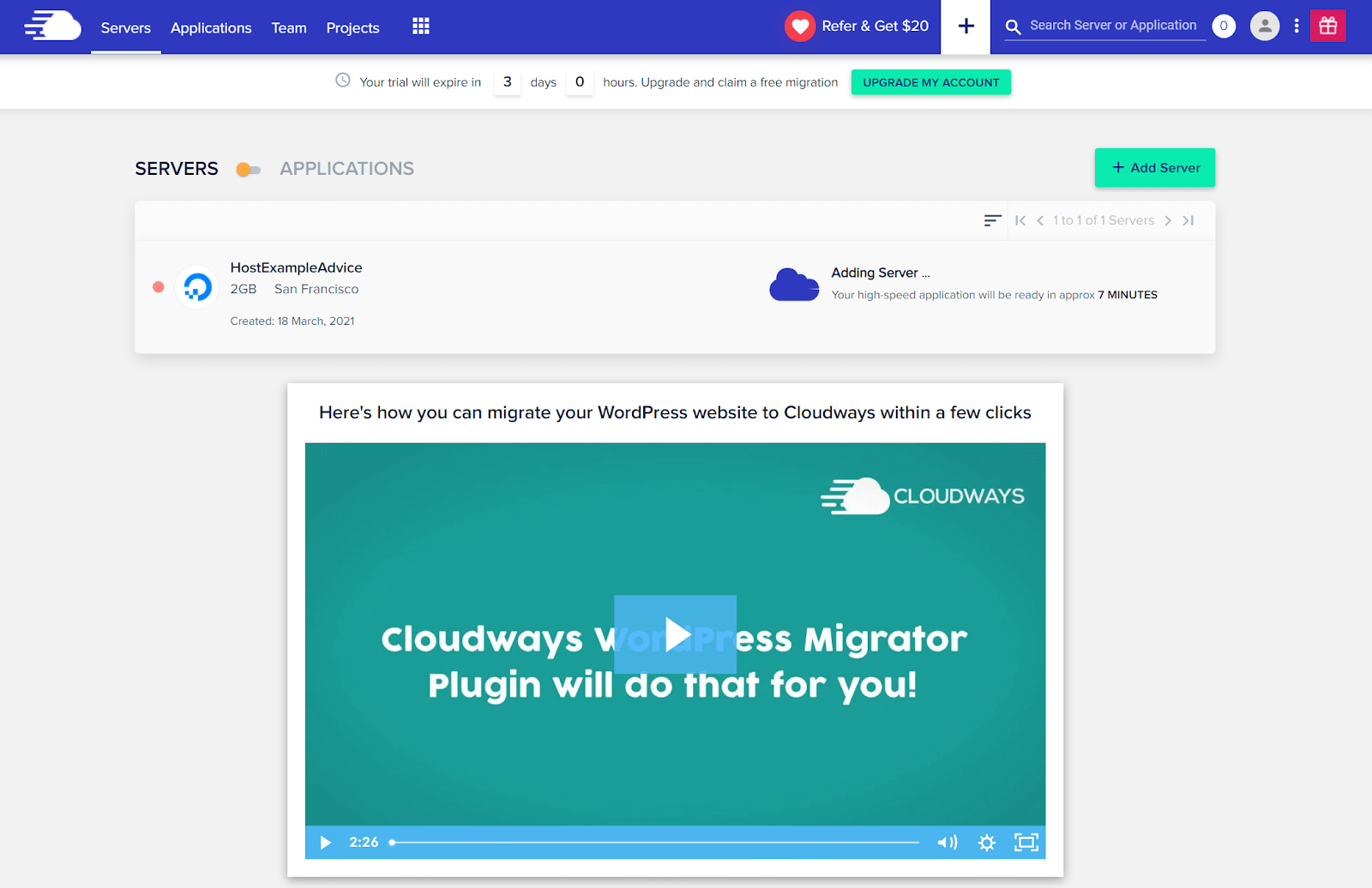Click the gift box icon

[1327, 26]
